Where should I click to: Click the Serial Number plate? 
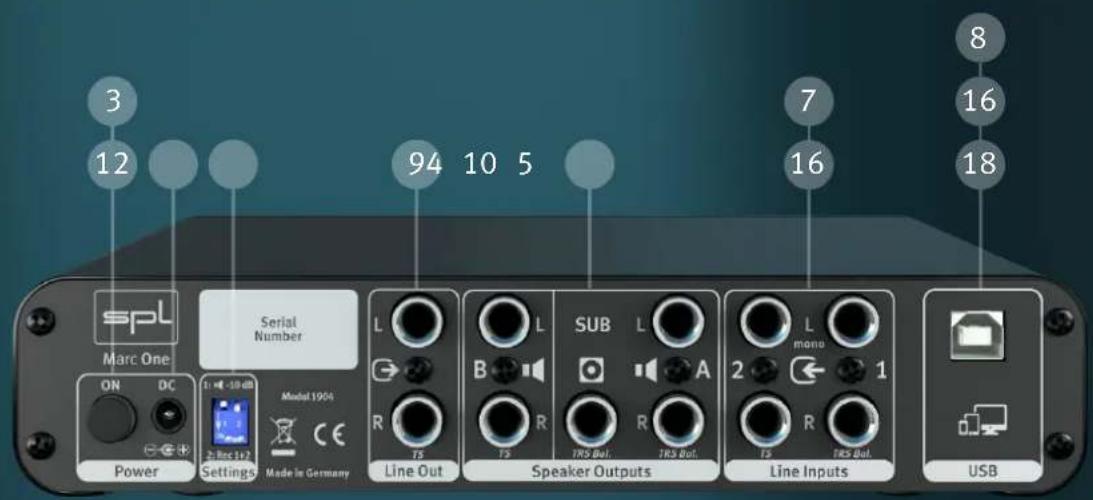click(x=278, y=329)
